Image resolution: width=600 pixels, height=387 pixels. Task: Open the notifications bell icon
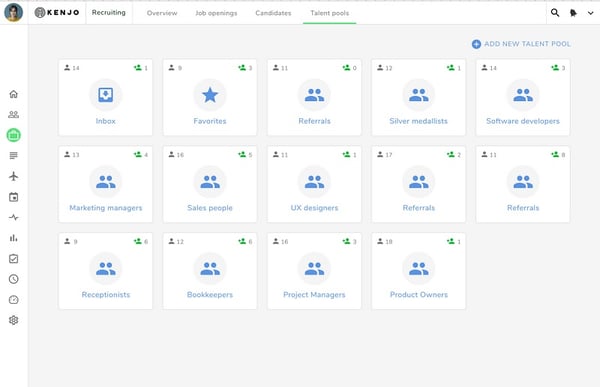(573, 13)
